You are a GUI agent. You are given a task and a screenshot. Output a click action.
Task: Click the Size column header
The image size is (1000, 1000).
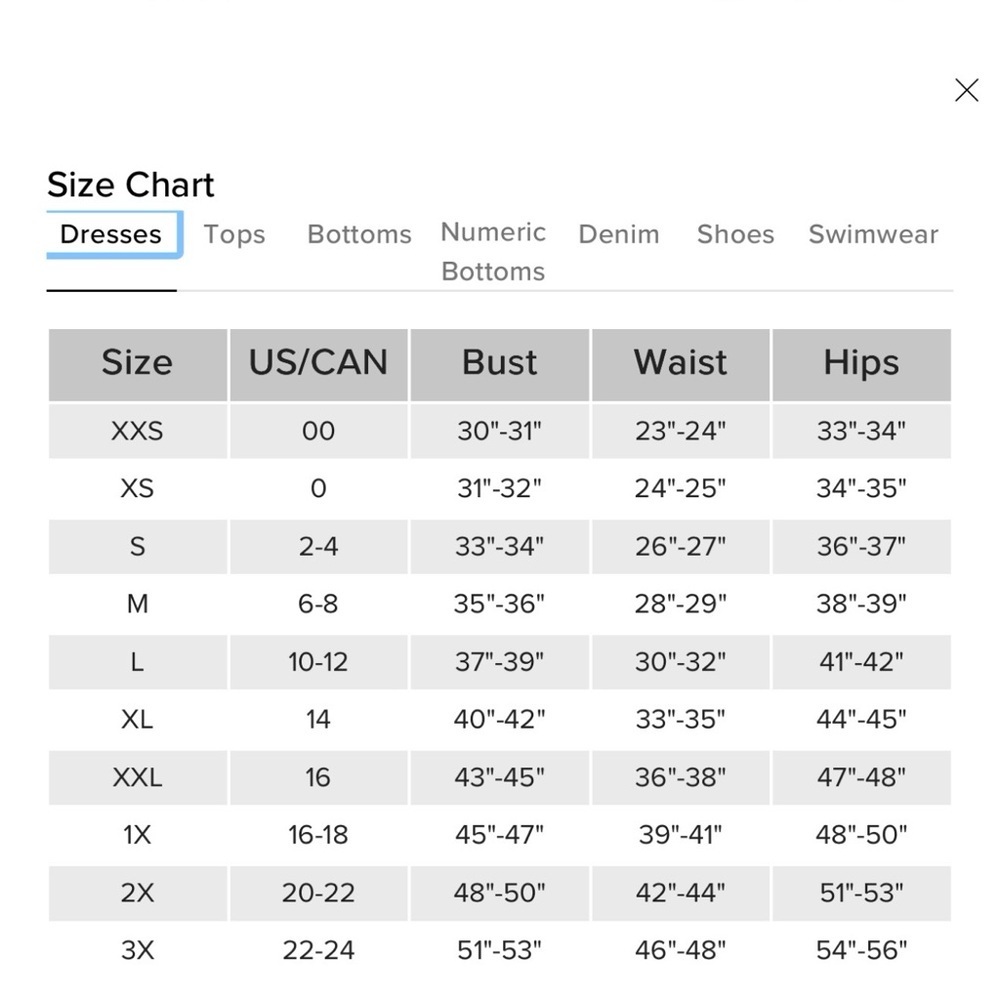pyautogui.click(x=138, y=365)
